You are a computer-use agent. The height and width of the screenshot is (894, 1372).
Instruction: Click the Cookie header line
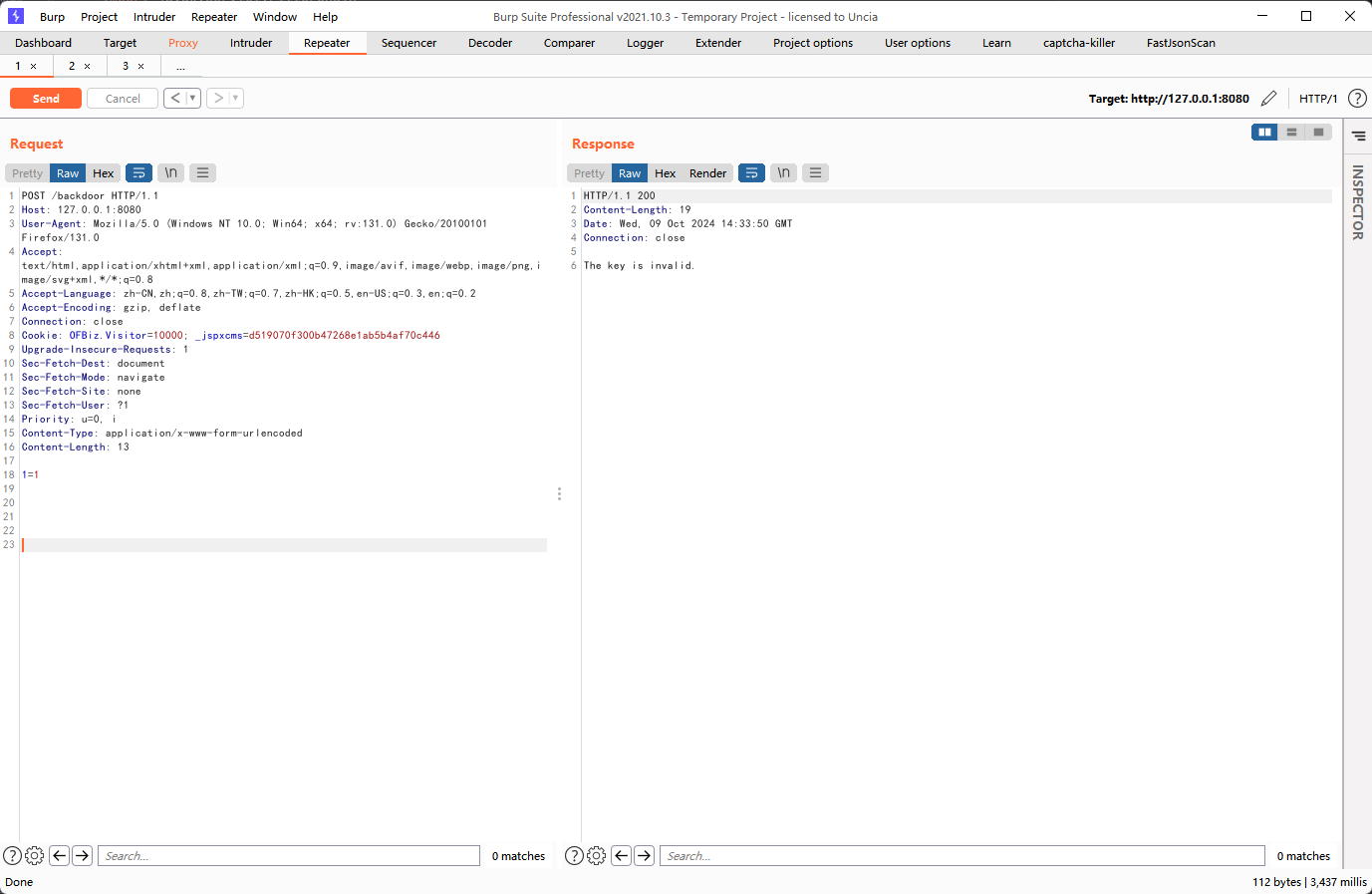(x=231, y=336)
